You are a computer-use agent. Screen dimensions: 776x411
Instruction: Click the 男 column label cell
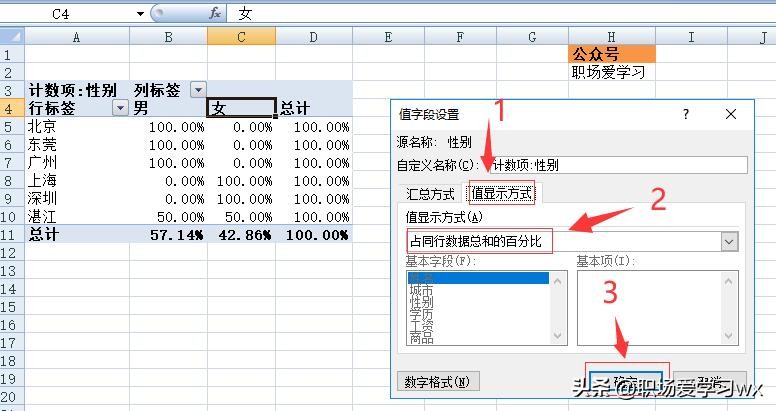(168, 108)
